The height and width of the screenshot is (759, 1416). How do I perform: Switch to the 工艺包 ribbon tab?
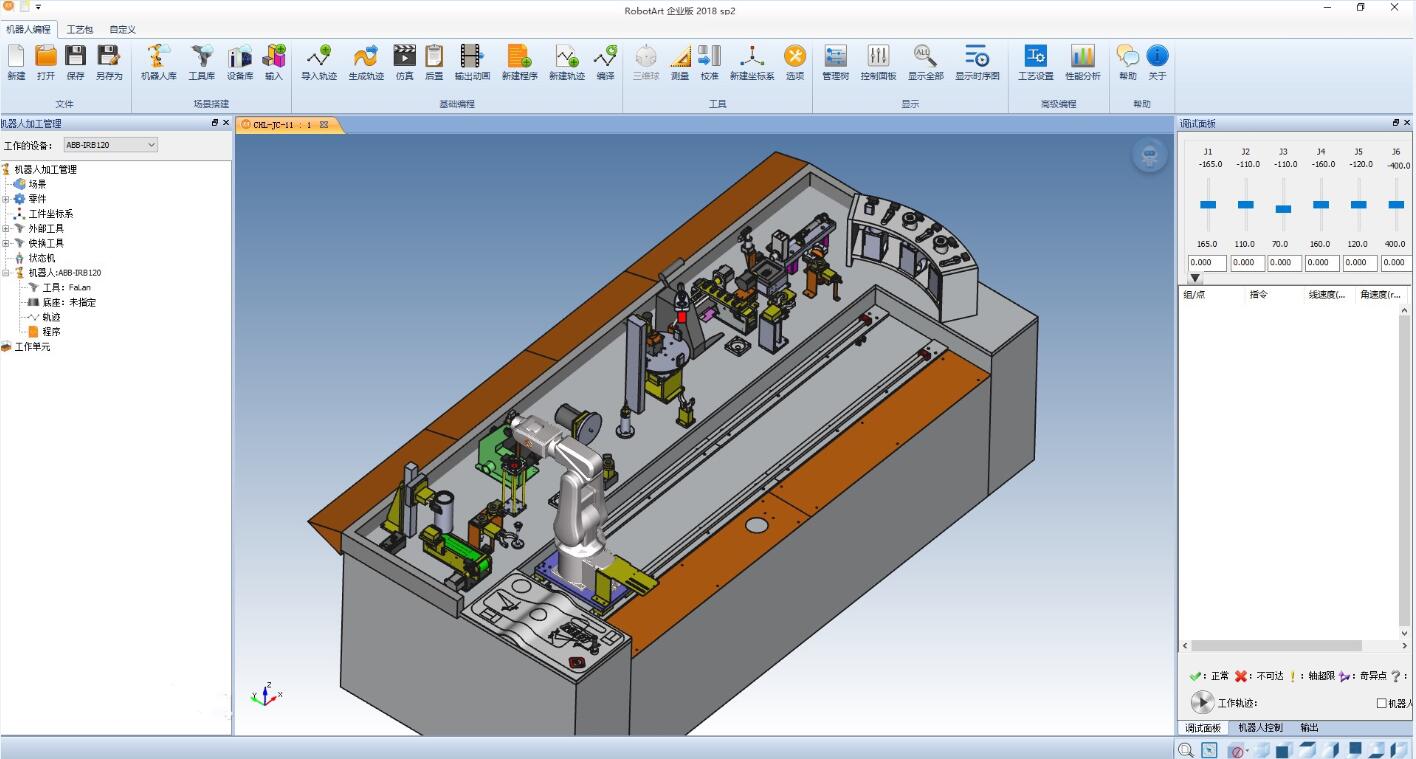coord(80,30)
